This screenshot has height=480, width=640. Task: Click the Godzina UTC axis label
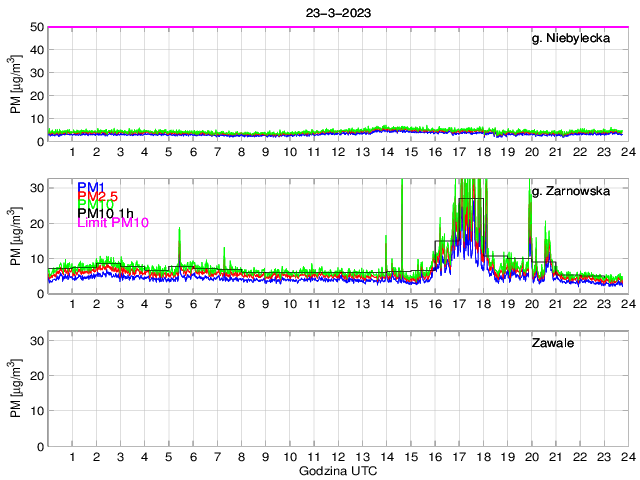pyautogui.click(x=337, y=470)
